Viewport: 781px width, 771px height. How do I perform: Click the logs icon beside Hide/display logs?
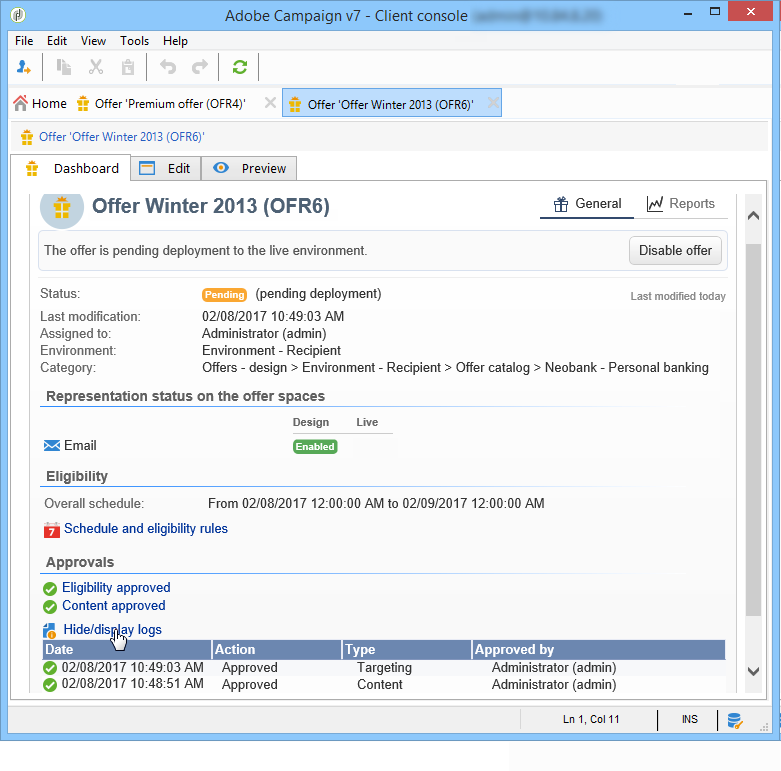pos(49,631)
